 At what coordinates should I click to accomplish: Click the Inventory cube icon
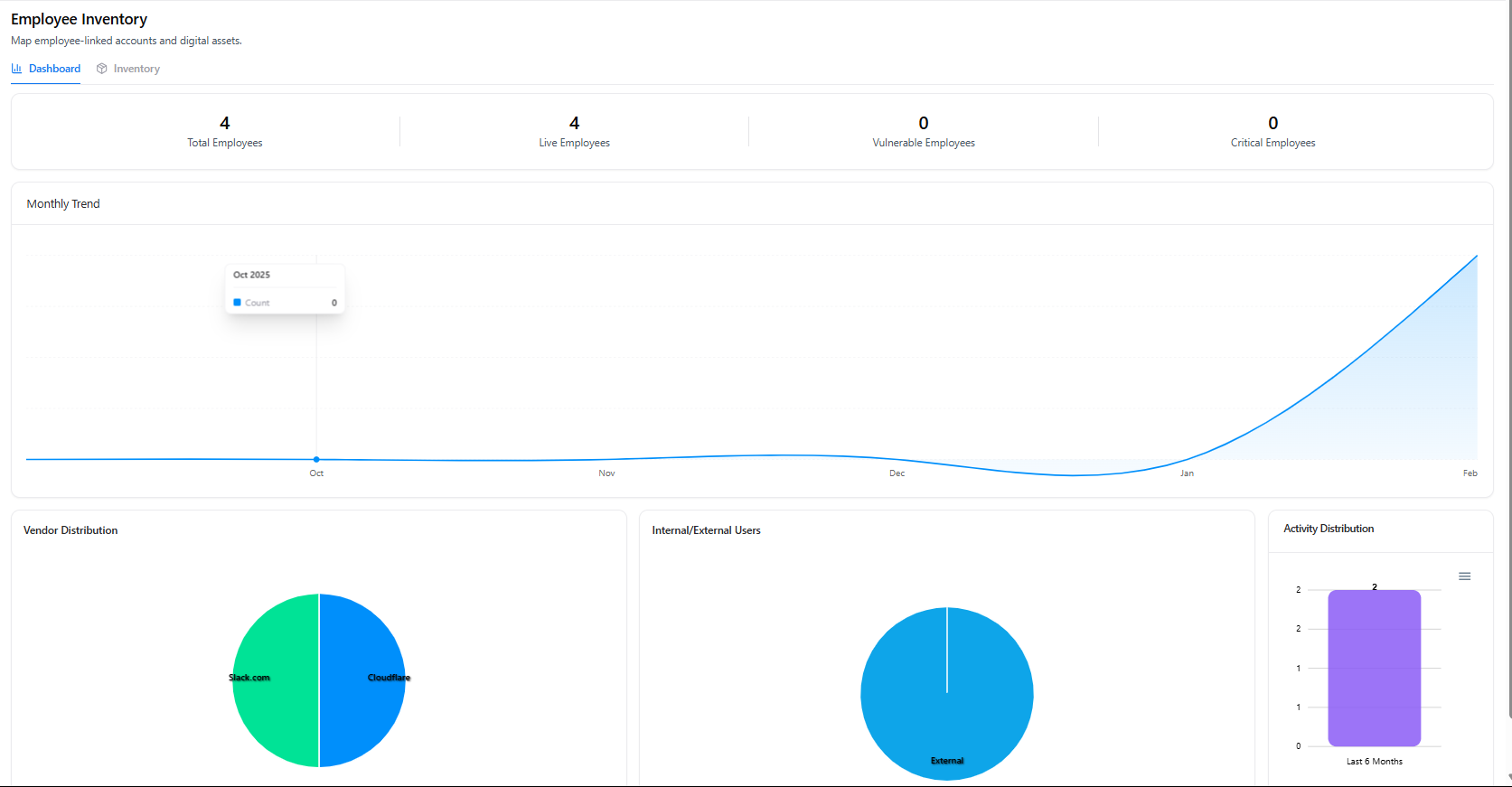click(102, 69)
